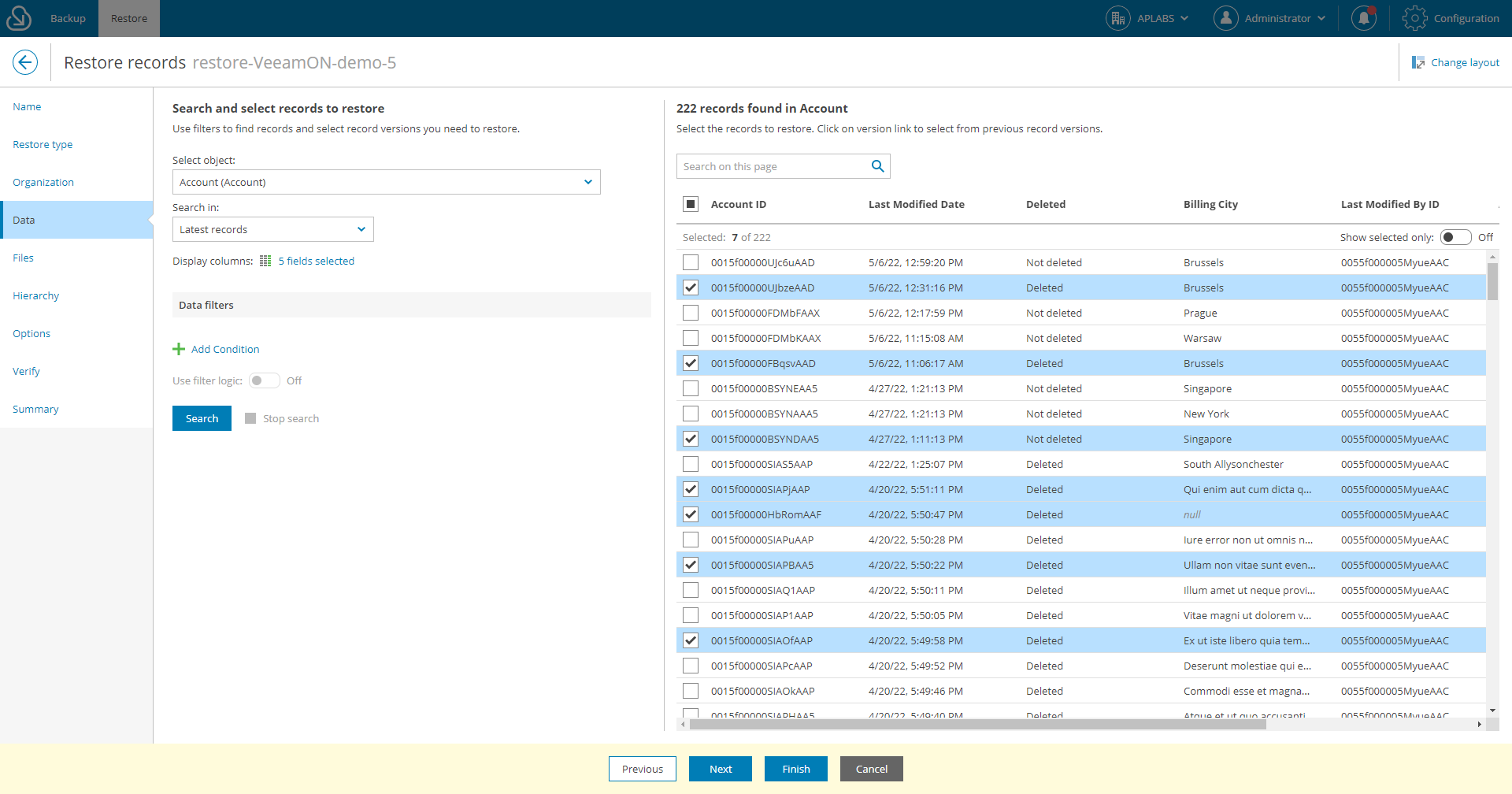Click the plus icon to Add Condition
Viewport: 1512px width, 794px height.
[179, 349]
